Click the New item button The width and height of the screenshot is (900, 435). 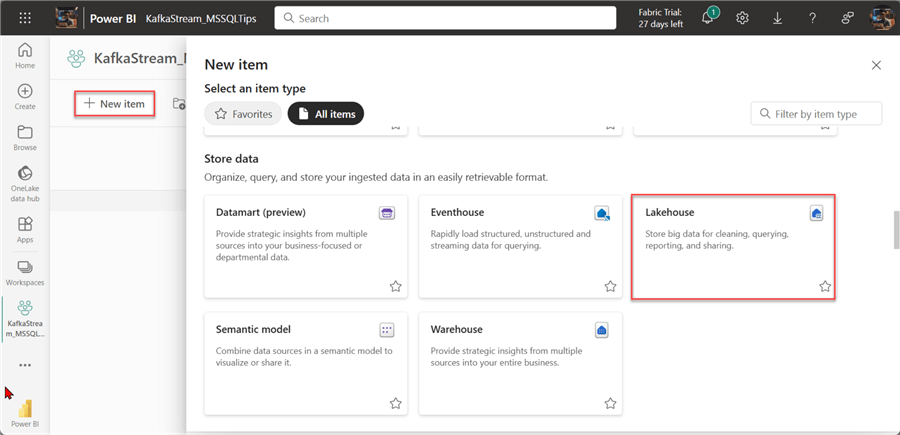pyautogui.click(x=115, y=103)
